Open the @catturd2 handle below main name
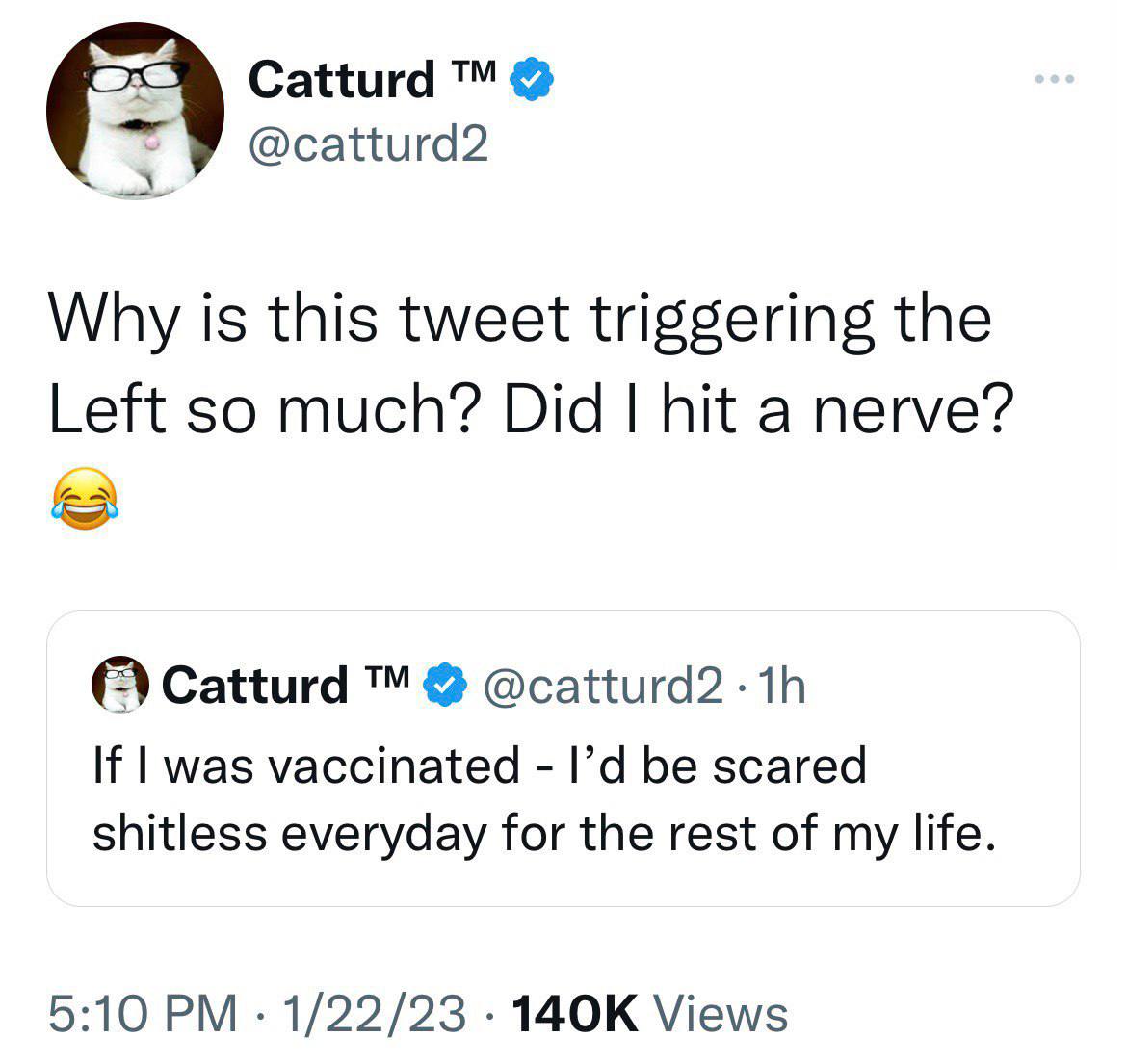1127x1064 pixels. (369, 143)
